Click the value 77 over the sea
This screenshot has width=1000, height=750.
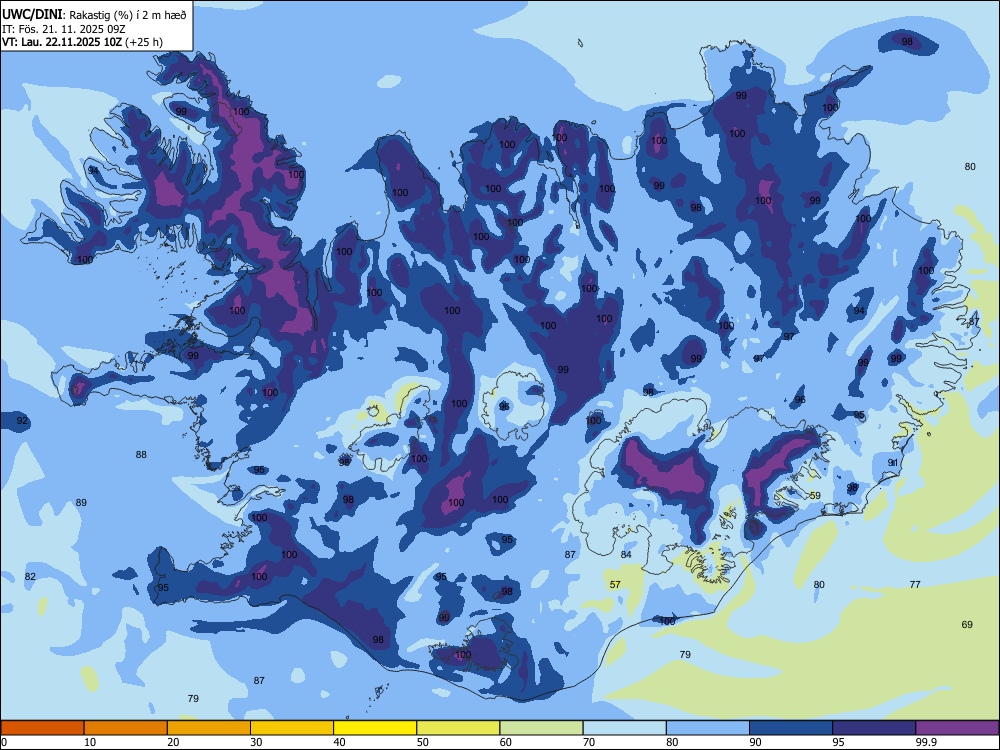[915, 584]
